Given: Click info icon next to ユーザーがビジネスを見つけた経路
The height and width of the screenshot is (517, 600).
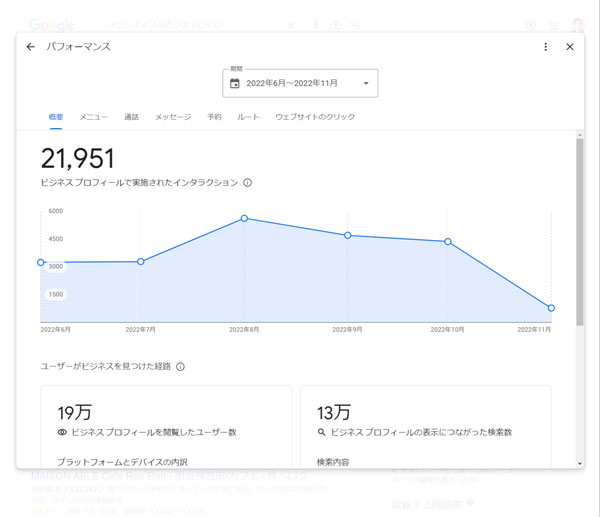Looking at the screenshot, I should point(180,367).
